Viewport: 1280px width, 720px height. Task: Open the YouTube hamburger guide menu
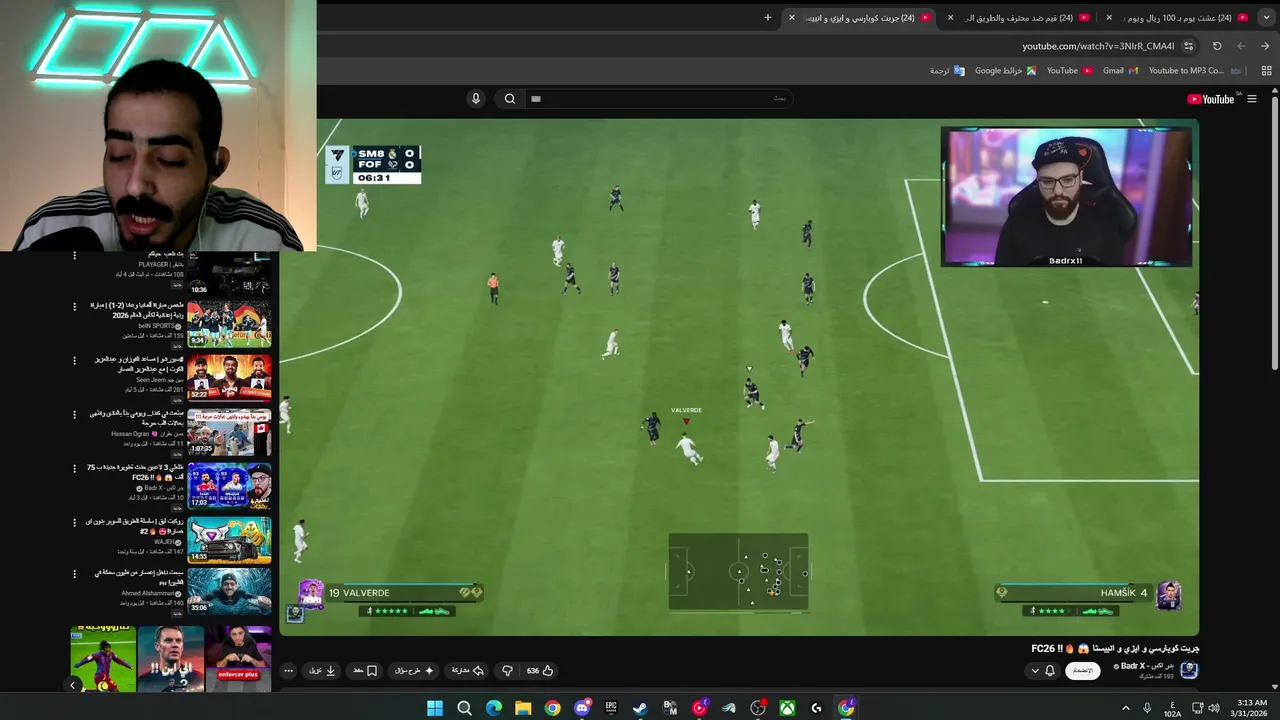pos(1251,99)
